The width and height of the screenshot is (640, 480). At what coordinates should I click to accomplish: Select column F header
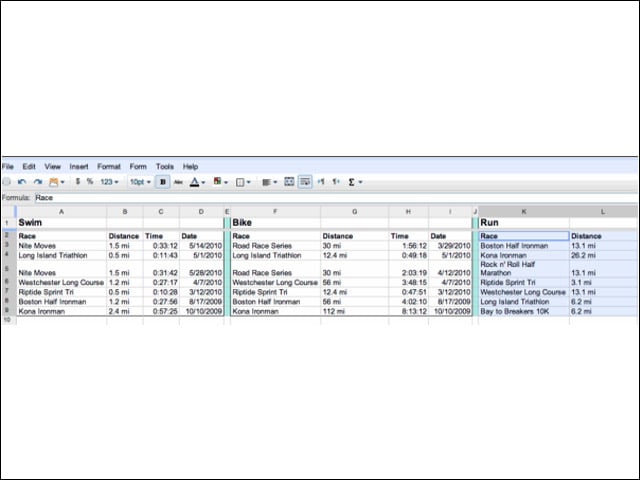point(276,212)
